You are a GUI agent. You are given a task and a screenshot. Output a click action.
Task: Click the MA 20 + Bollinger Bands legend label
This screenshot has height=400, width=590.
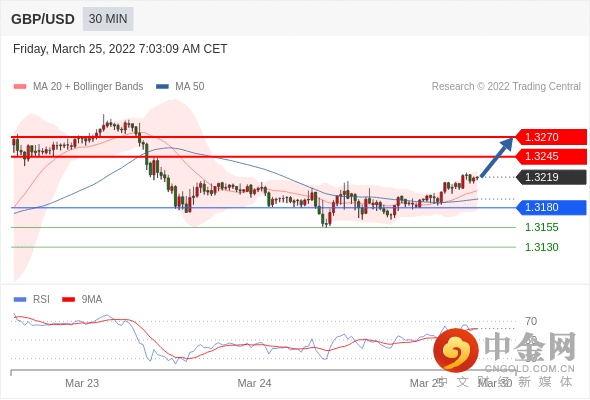click(88, 87)
